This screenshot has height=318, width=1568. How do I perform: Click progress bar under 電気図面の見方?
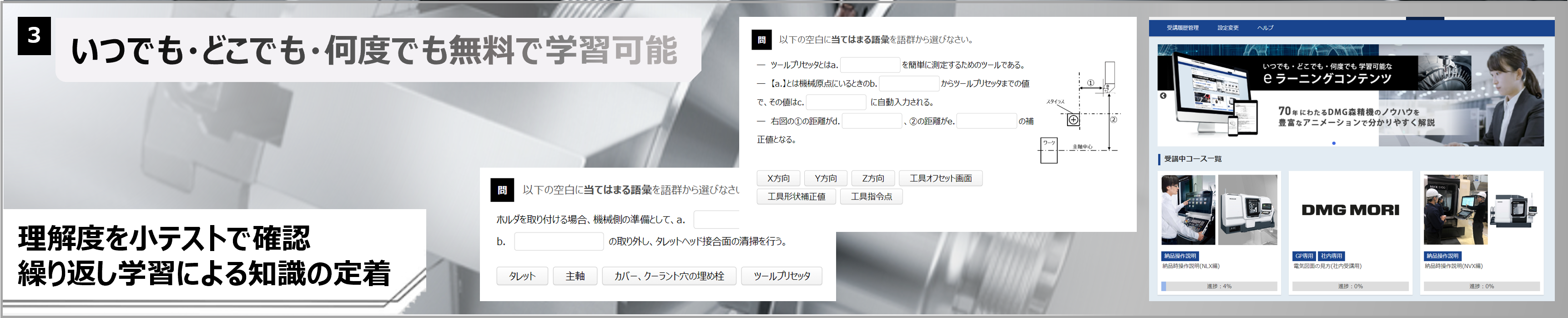coord(1350,286)
